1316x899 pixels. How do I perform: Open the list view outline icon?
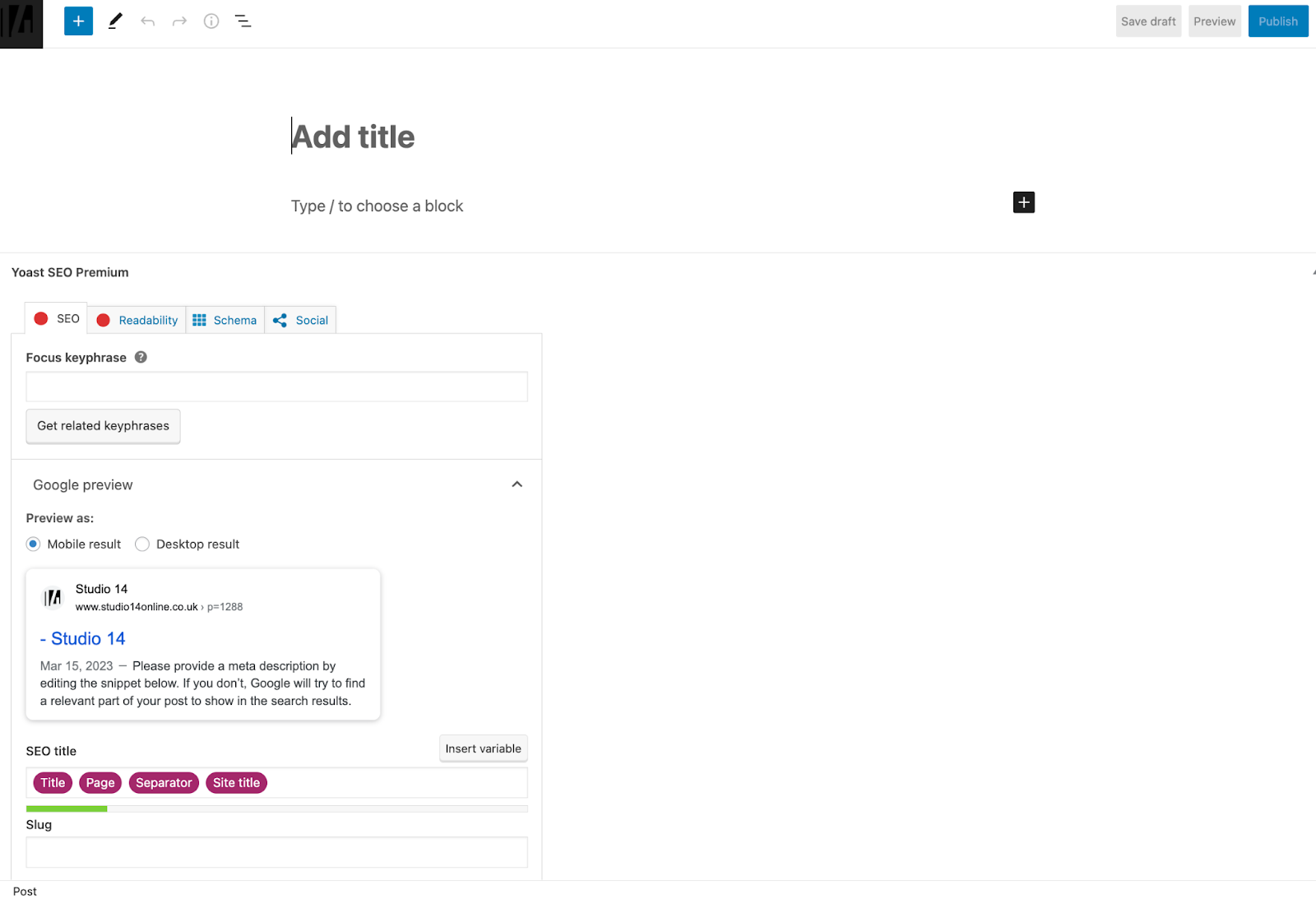click(243, 21)
